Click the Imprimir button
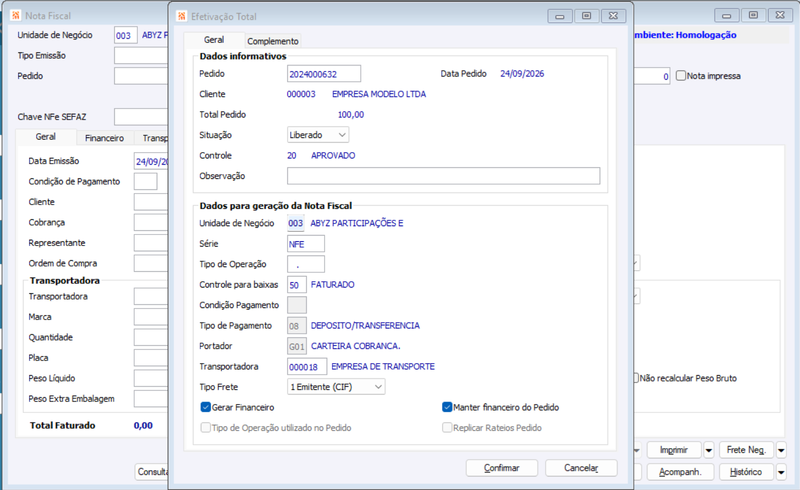This screenshot has width=800, height=490. pyautogui.click(x=674, y=450)
